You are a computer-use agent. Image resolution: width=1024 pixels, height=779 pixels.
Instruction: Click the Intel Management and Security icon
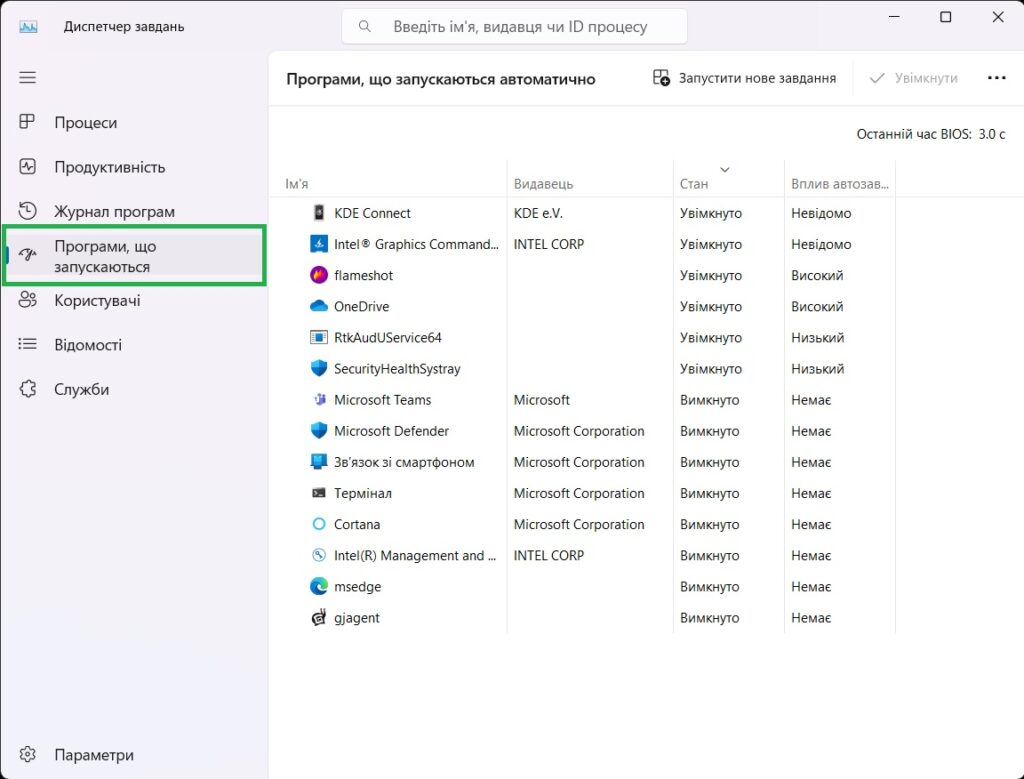click(319, 555)
